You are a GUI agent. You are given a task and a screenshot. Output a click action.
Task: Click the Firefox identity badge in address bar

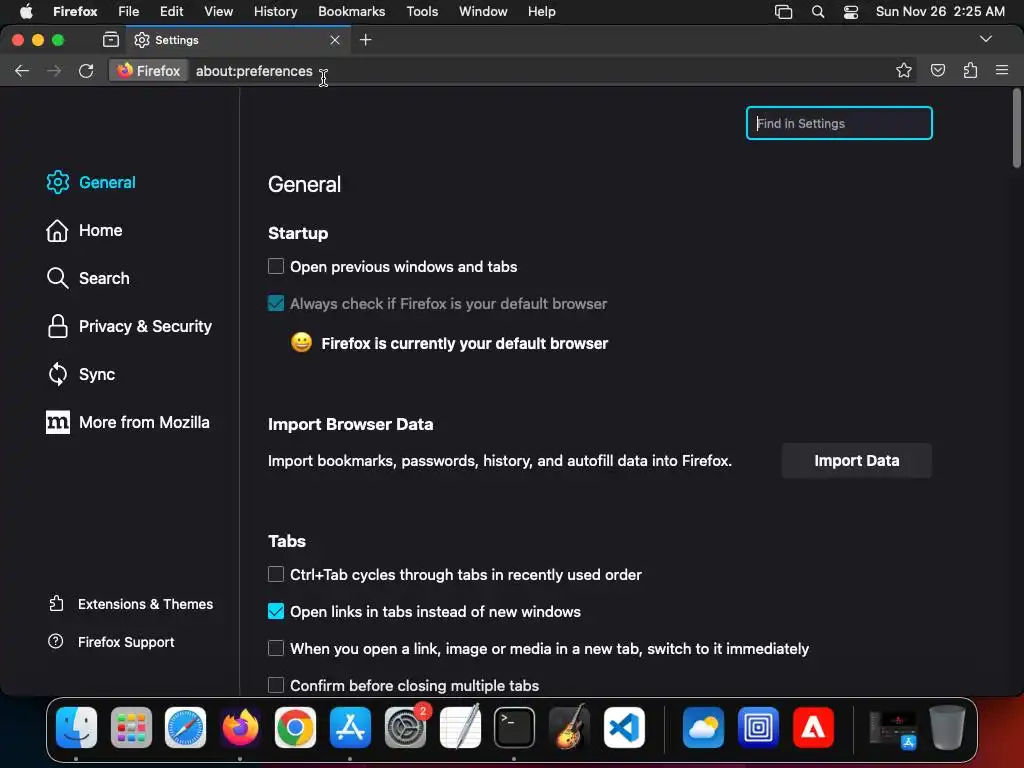[x=149, y=71]
